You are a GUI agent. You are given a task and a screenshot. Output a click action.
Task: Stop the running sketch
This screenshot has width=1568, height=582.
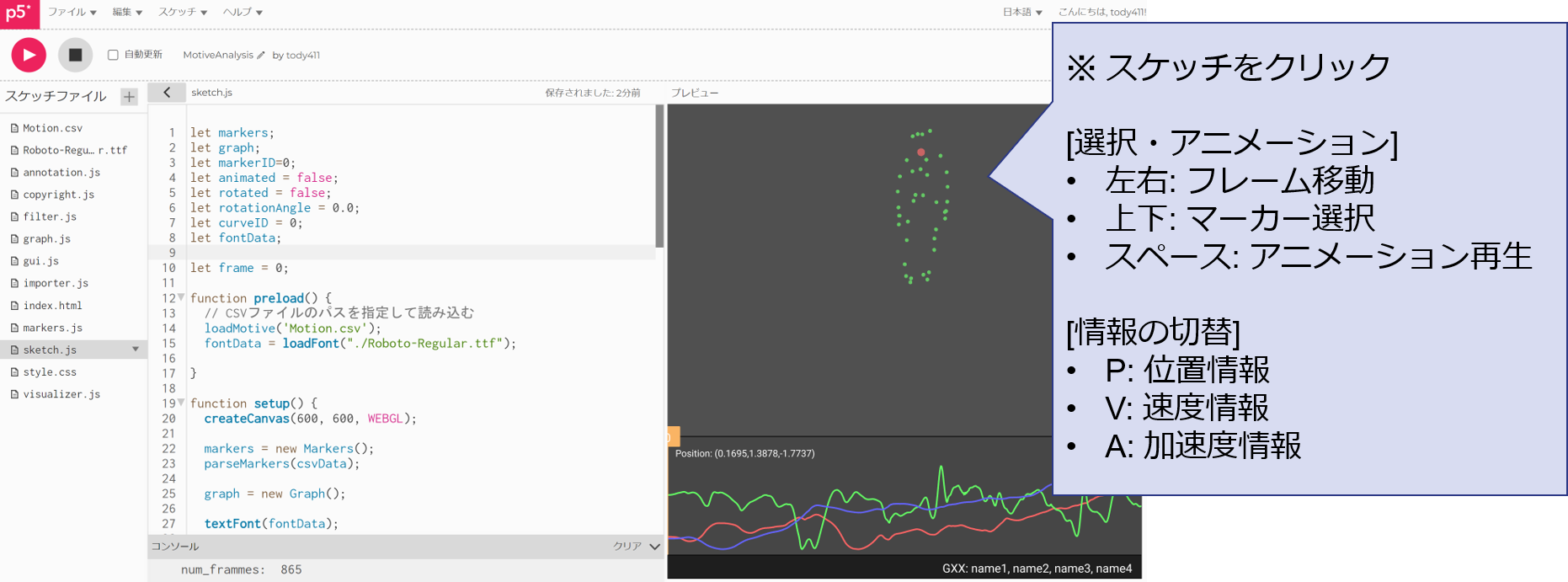click(x=75, y=55)
